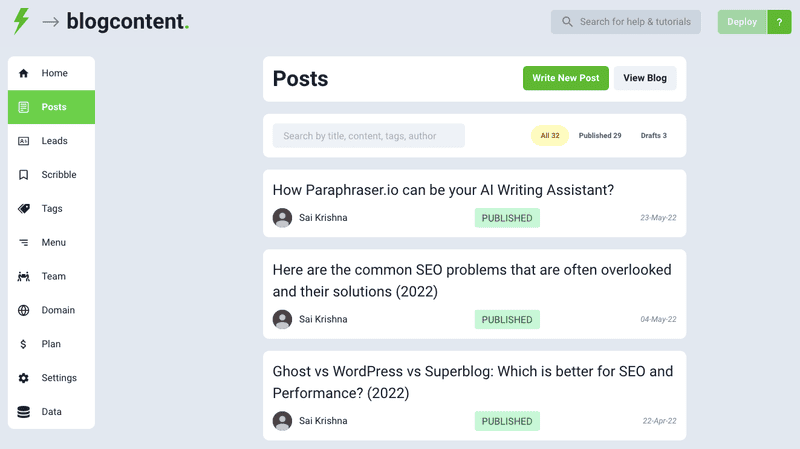Click the Data database icon
Screen dimensions: 800x449
click(x=23, y=412)
